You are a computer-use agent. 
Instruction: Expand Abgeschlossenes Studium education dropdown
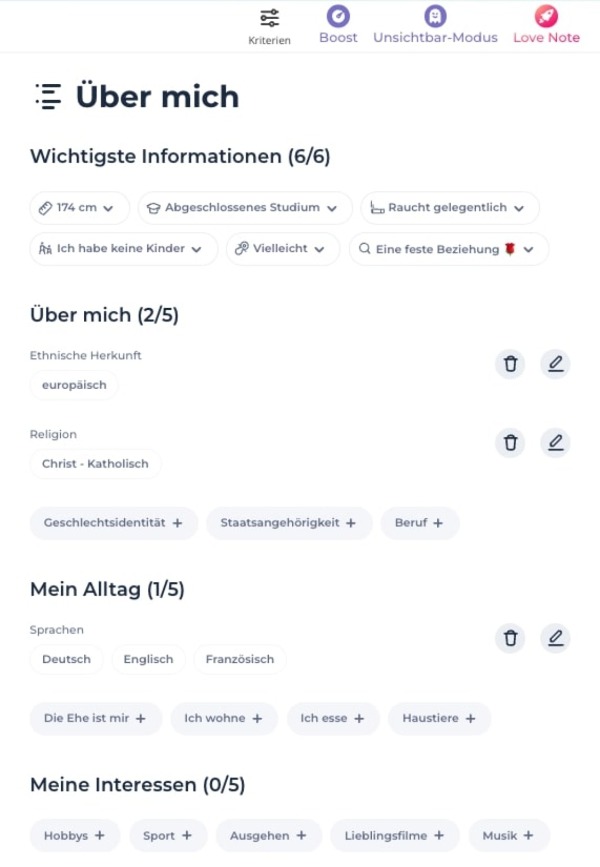[x=245, y=208]
